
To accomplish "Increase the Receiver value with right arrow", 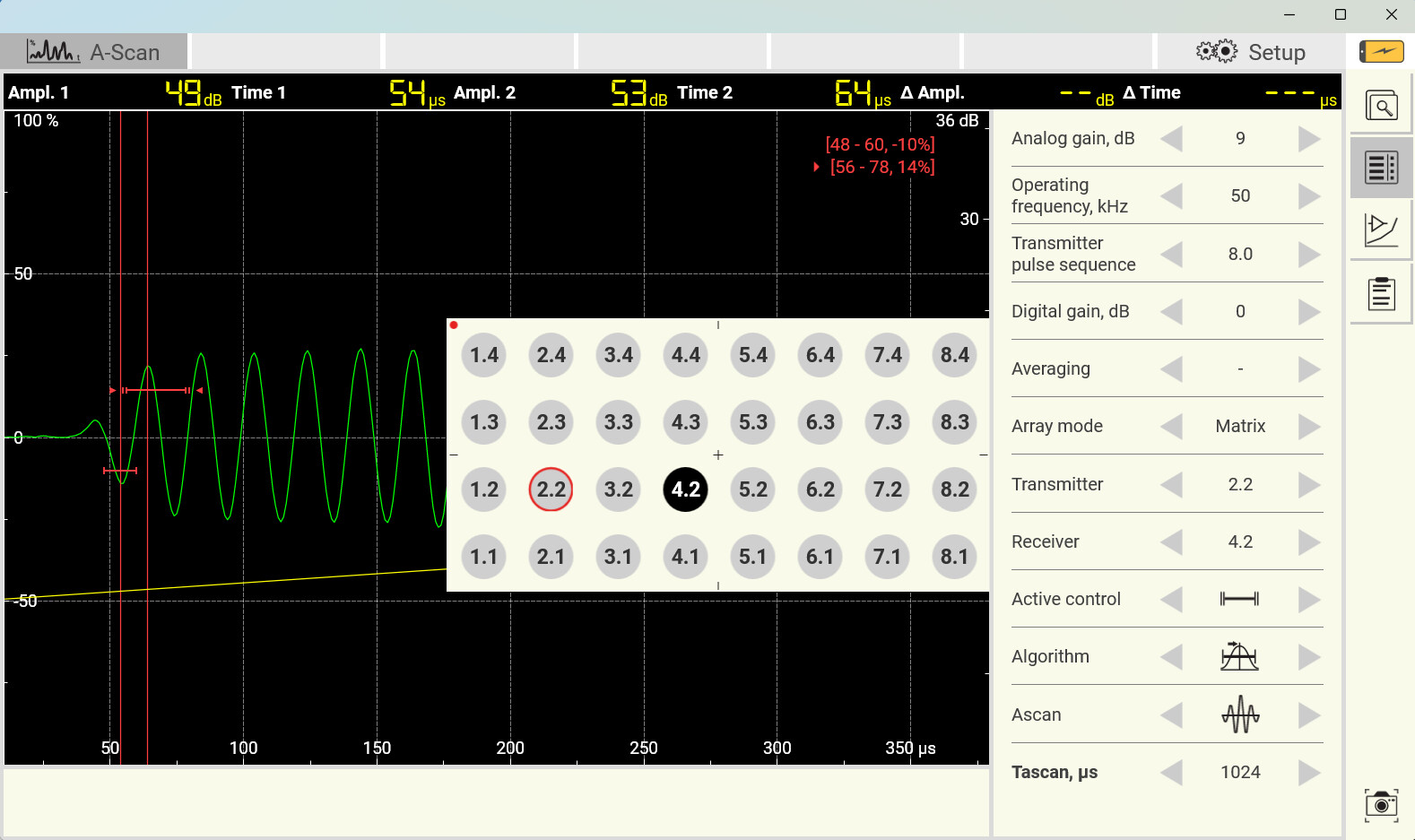I will click(1308, 542).
